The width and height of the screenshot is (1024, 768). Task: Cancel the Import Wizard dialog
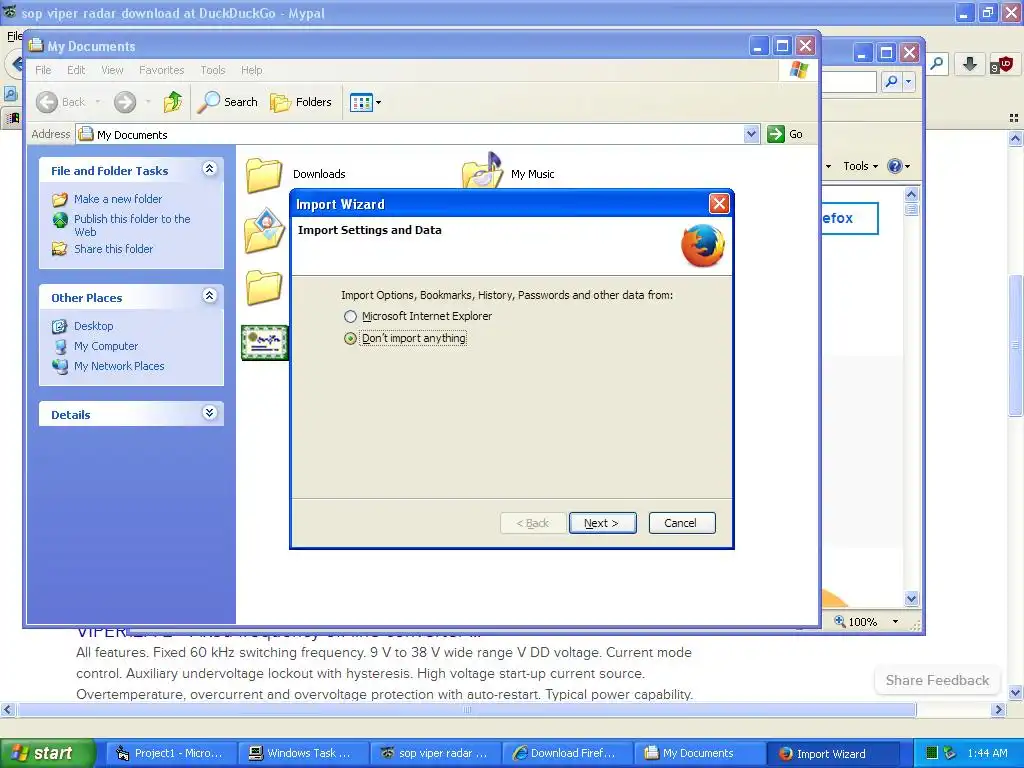tap(681, 523)
